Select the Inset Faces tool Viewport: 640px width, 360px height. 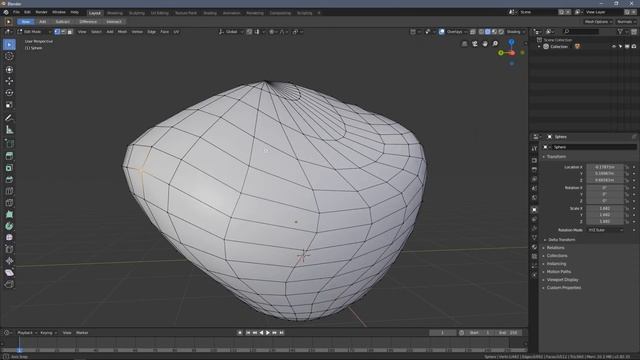click(x=9, y=168)
